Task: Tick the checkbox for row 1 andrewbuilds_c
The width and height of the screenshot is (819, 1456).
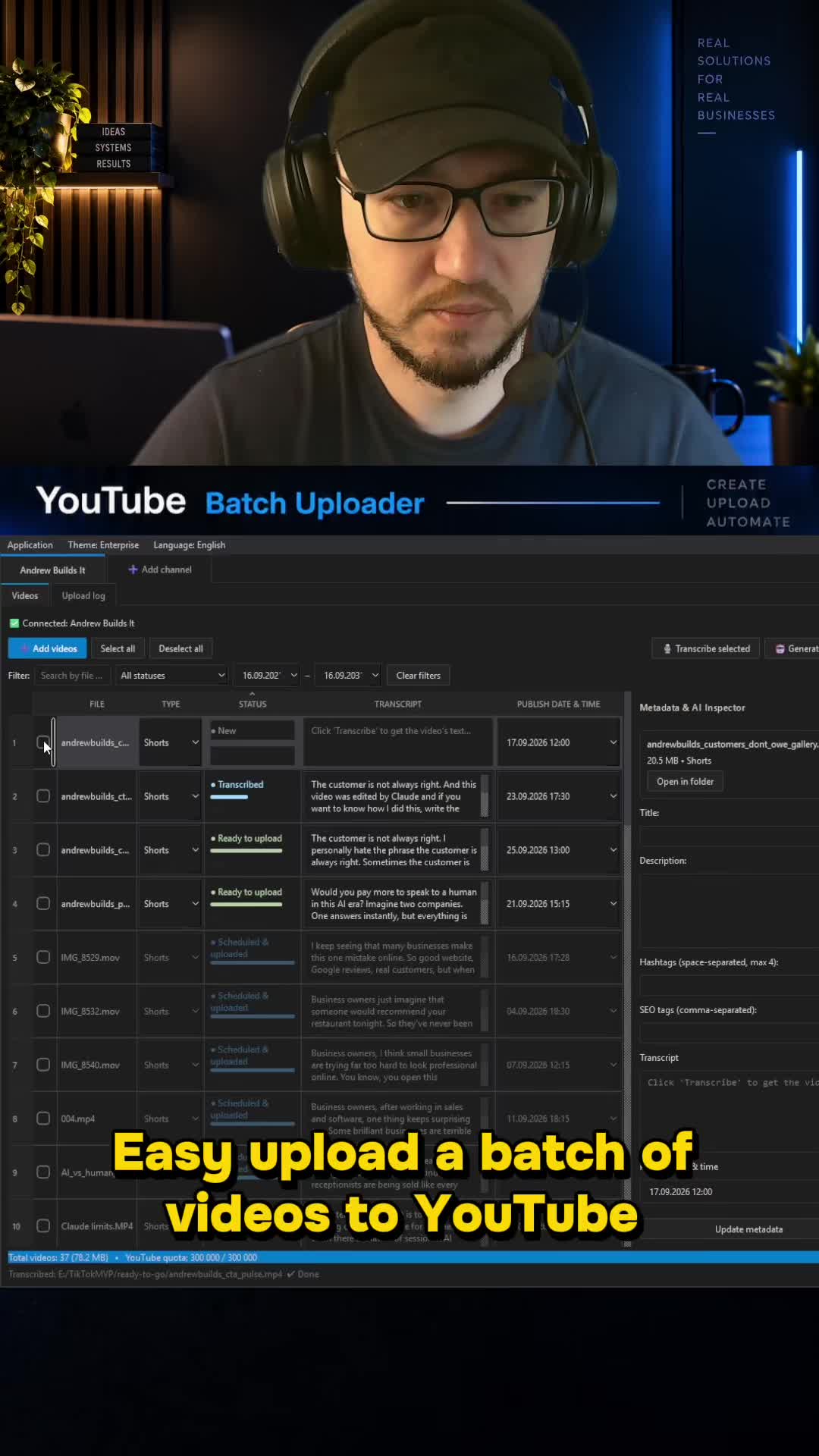Action: pyautogui.click(x=43, y=742)
